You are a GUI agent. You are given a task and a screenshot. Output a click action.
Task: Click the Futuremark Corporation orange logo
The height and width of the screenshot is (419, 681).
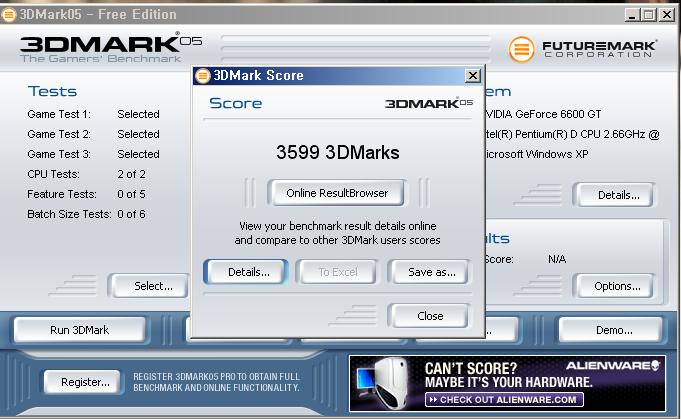pyautogui.click(x=521, y=49)
